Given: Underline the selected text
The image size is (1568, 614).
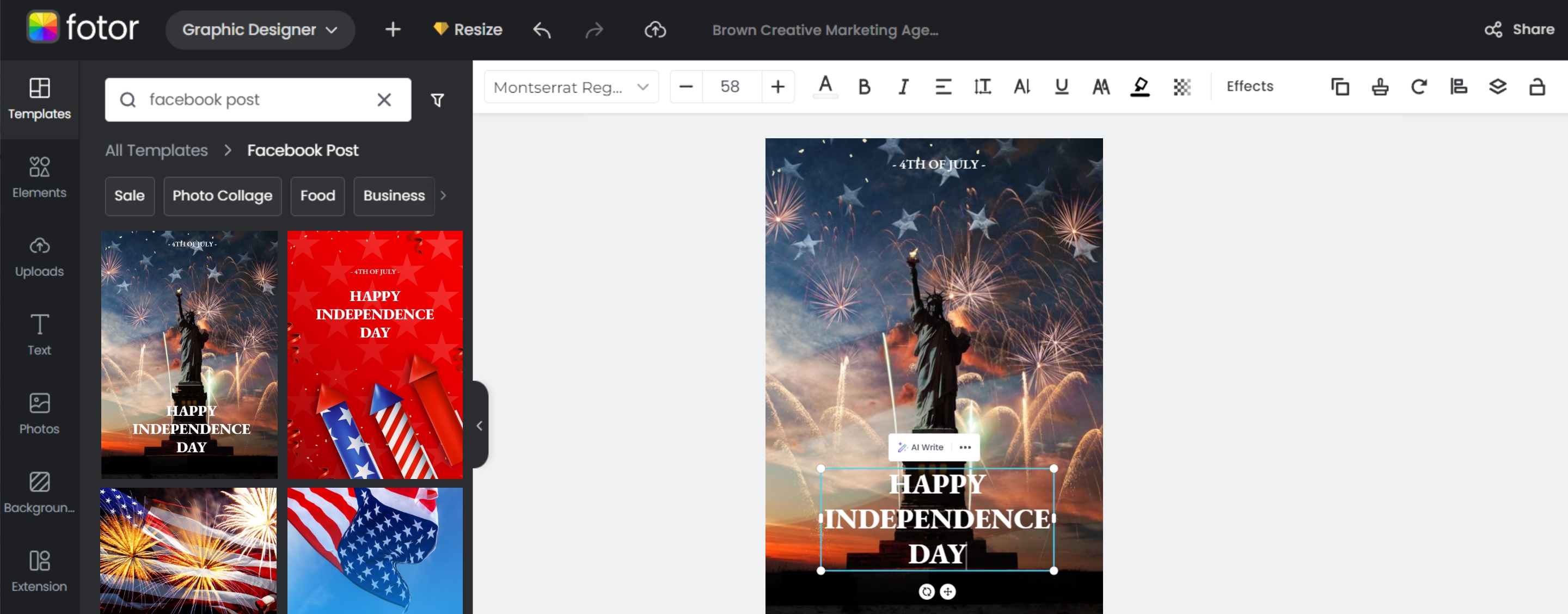Looking at the screenshot, I should (1061, 87).
